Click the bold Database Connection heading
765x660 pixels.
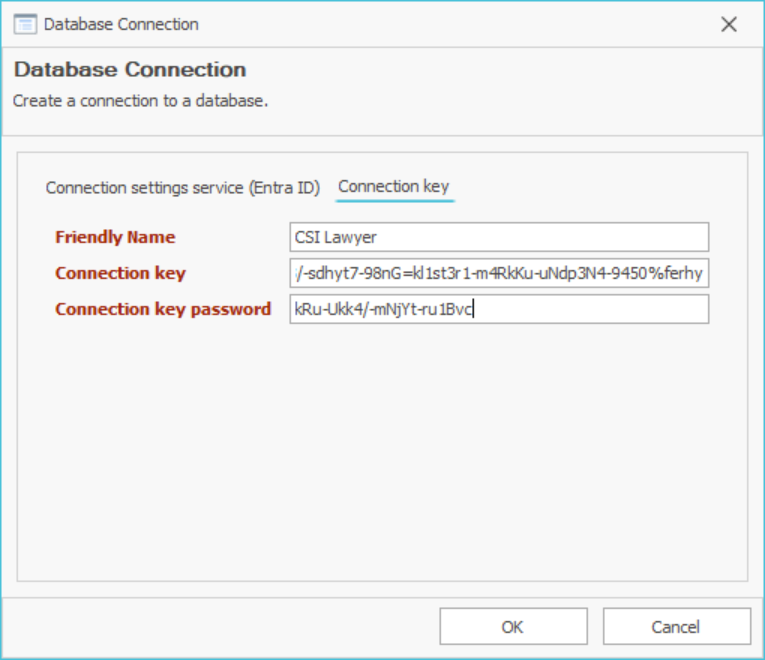(130, 70)
